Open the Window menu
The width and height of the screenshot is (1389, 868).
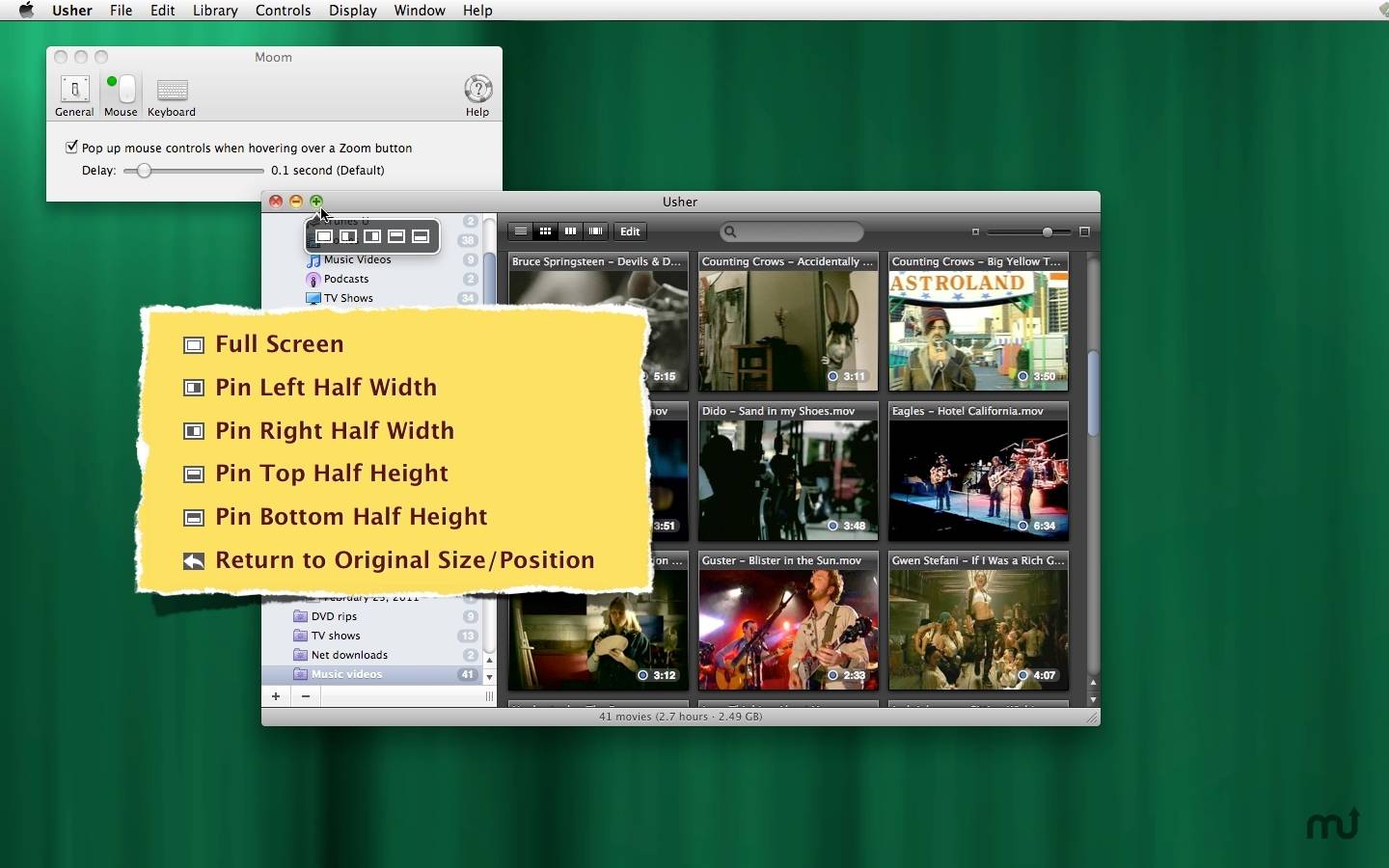tap(420, 11)
